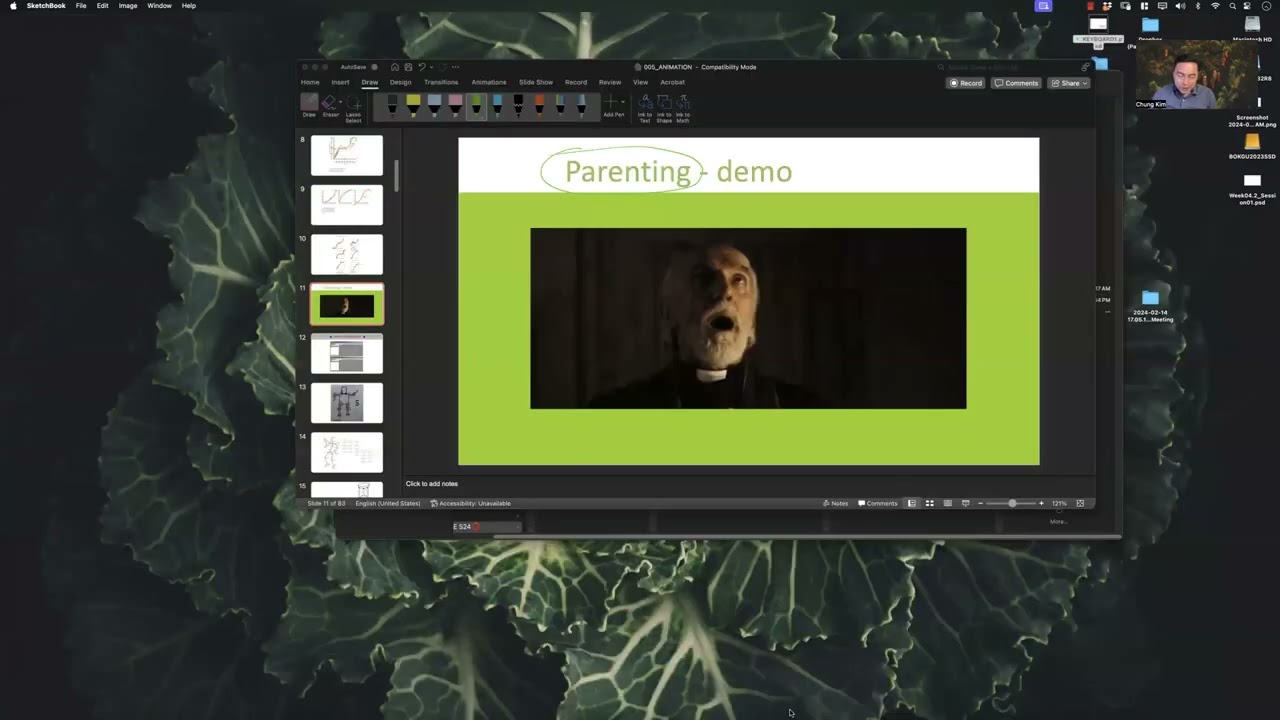Screen dimensions: 1280x720
Task: Select slide 13 thumbnail
Action: click(347, 403)
